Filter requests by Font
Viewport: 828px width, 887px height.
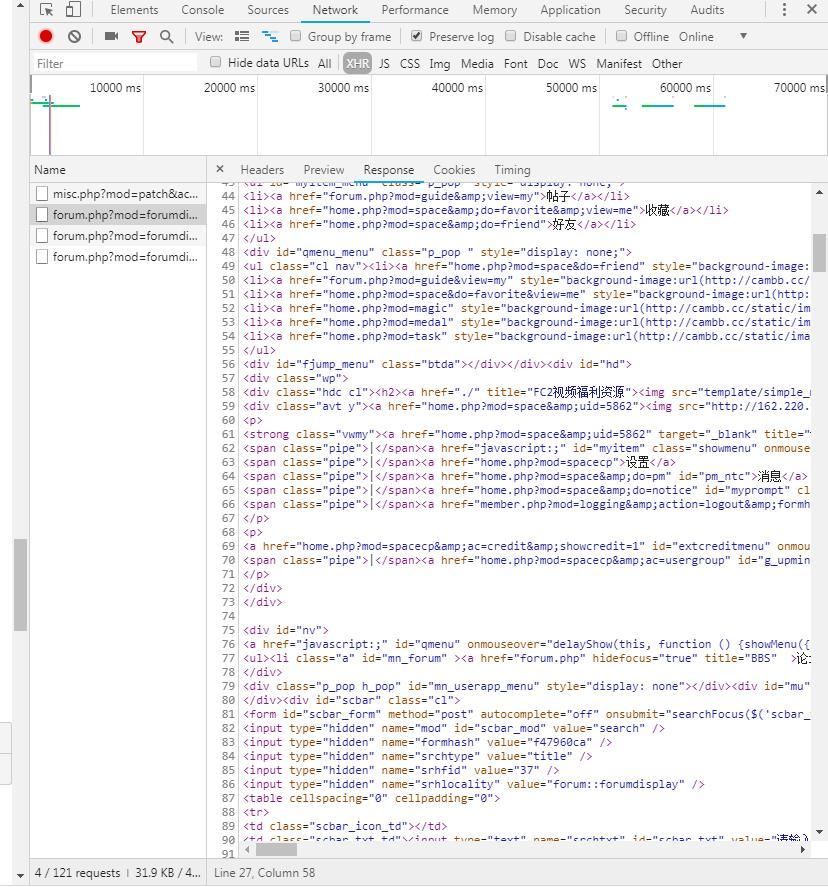point(515,63)
